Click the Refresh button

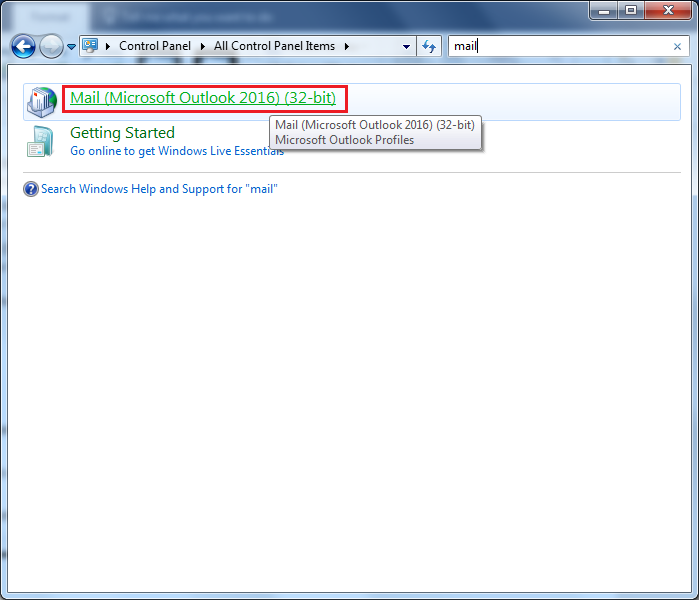429,46
